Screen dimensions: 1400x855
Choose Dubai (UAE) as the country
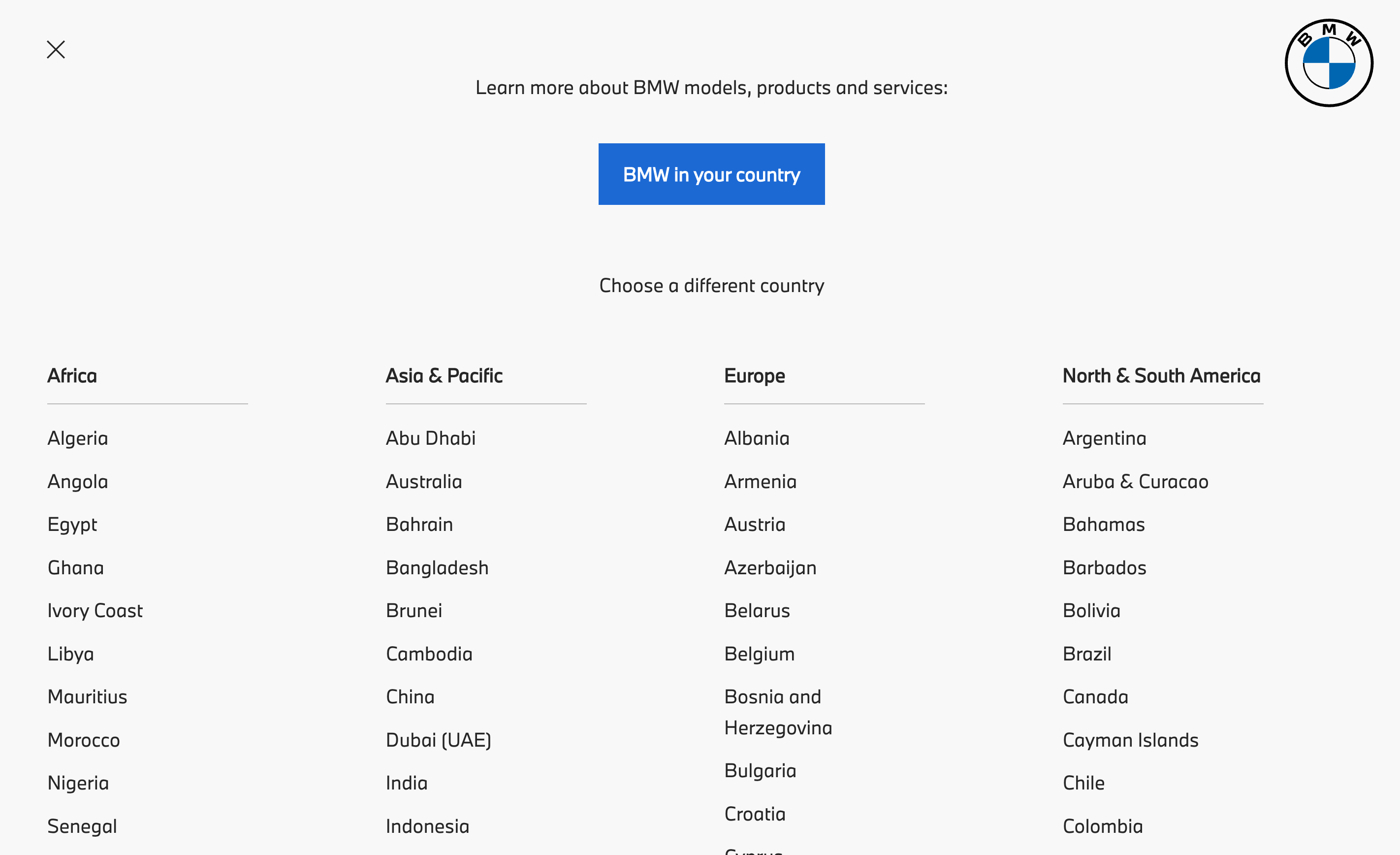click(x=439, y=740)
